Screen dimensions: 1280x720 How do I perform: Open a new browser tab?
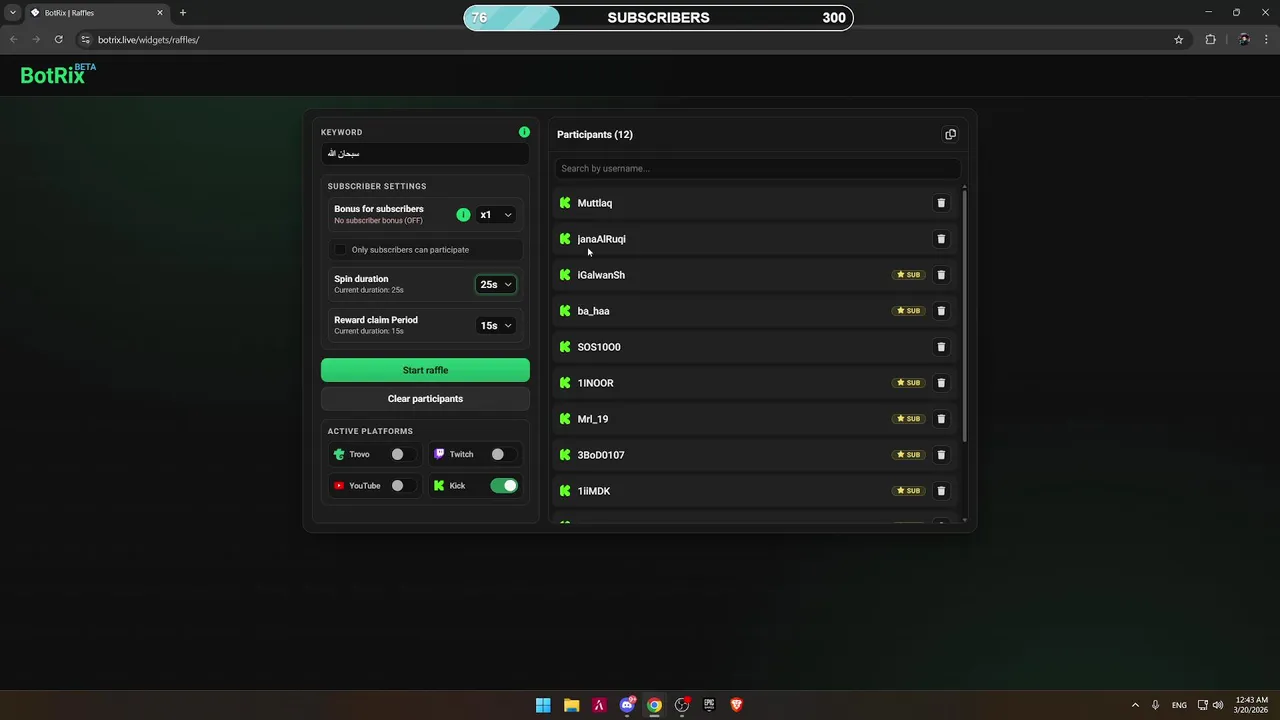click(183, 13)
